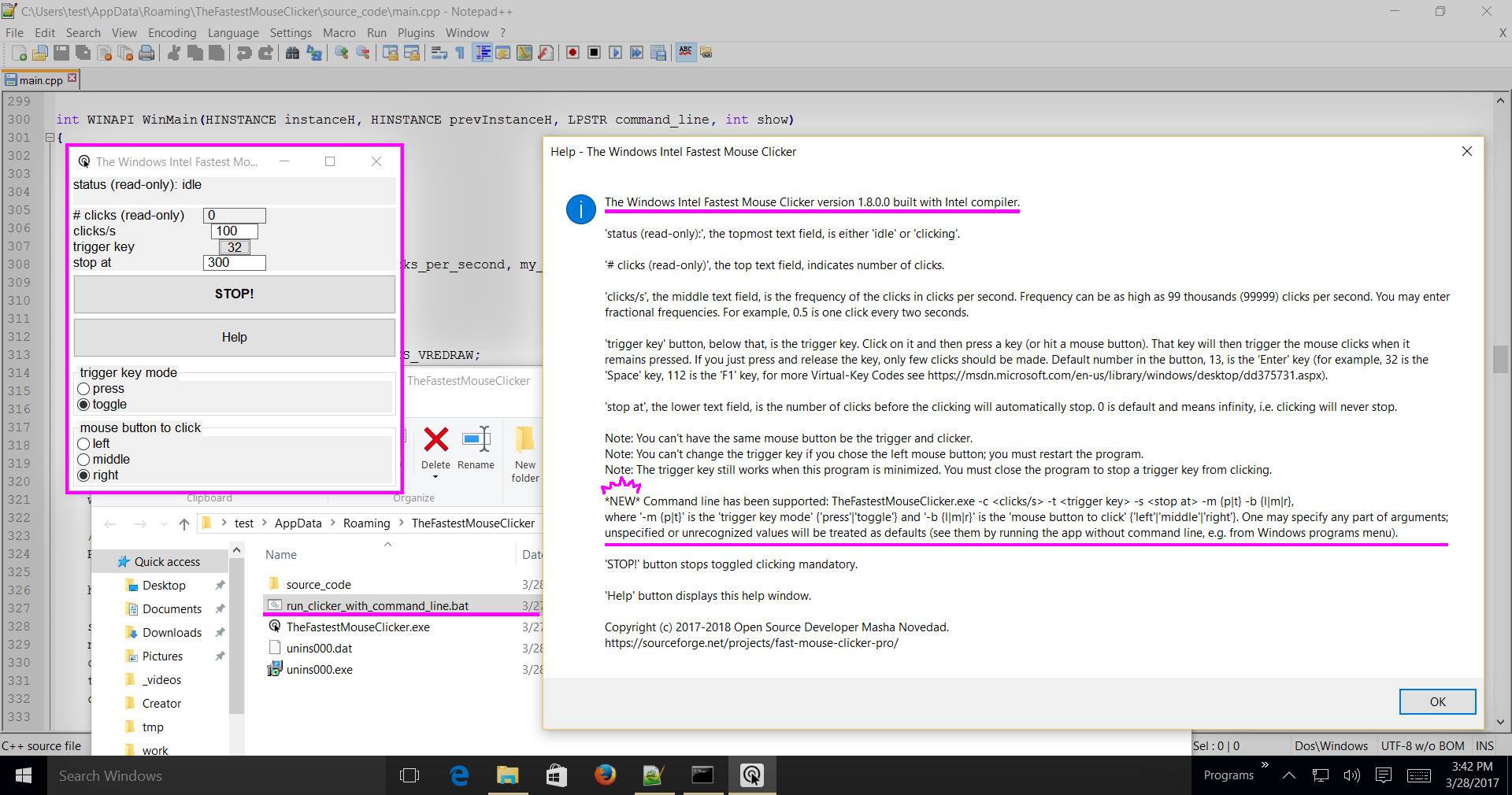Open the File menu
1512x795 pixels.
pos(14,32)
